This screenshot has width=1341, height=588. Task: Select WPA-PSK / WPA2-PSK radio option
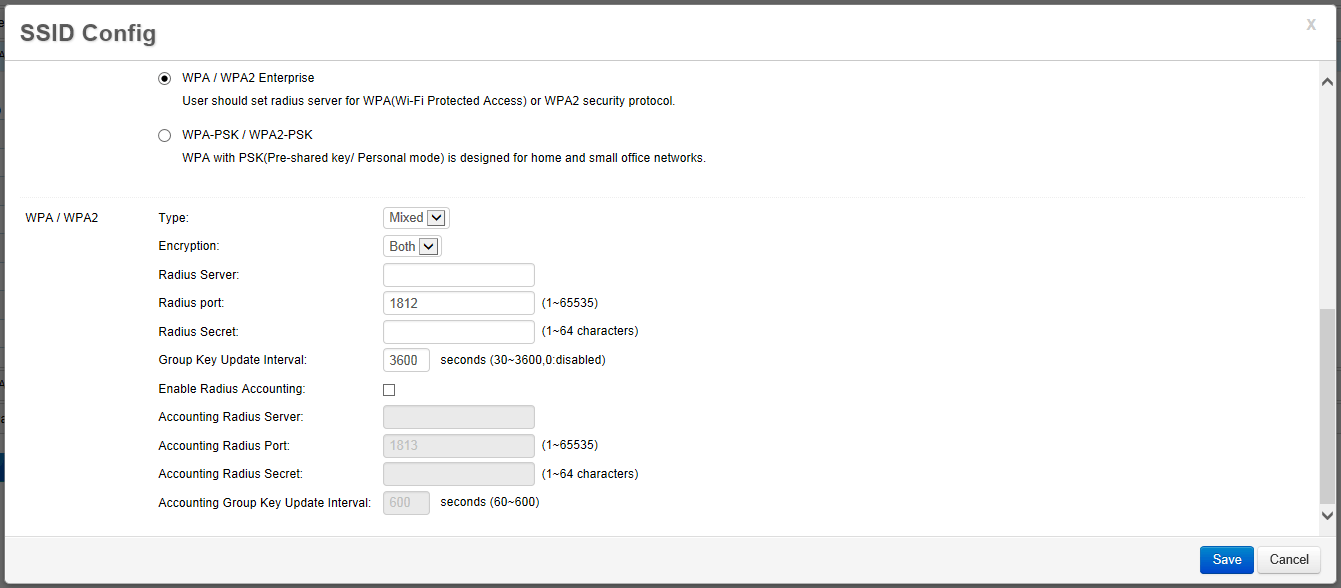tap(165, 135)
